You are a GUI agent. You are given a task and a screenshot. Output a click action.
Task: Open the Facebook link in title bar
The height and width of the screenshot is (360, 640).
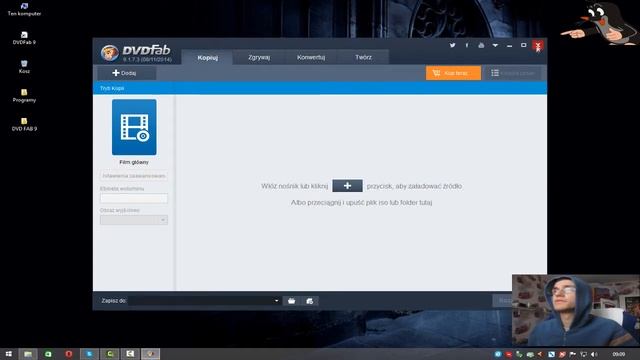467,45
